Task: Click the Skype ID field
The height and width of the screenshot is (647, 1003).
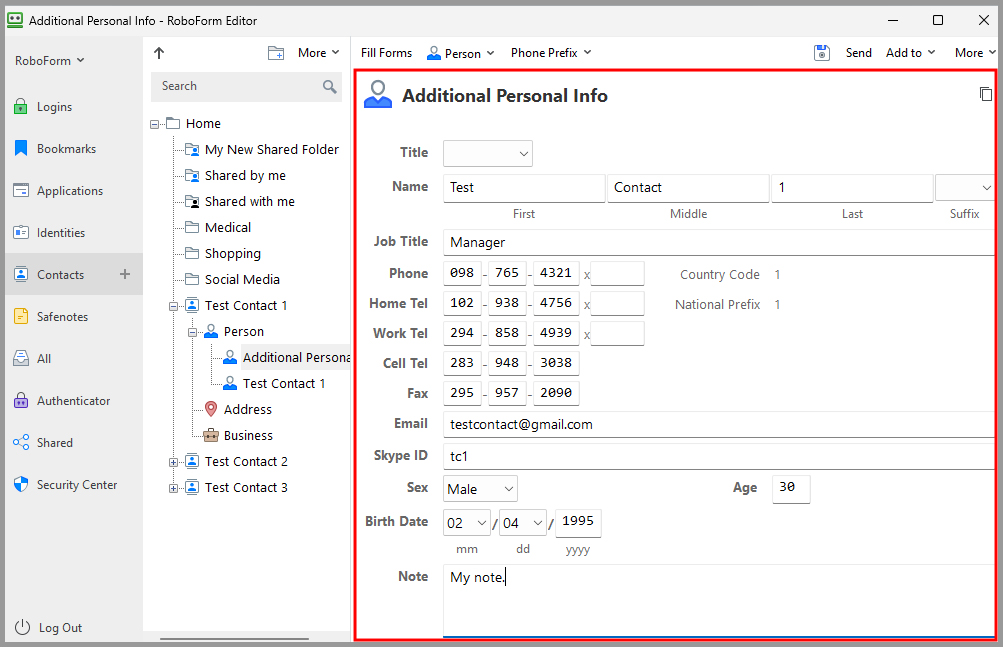Action: coord(718,456)
